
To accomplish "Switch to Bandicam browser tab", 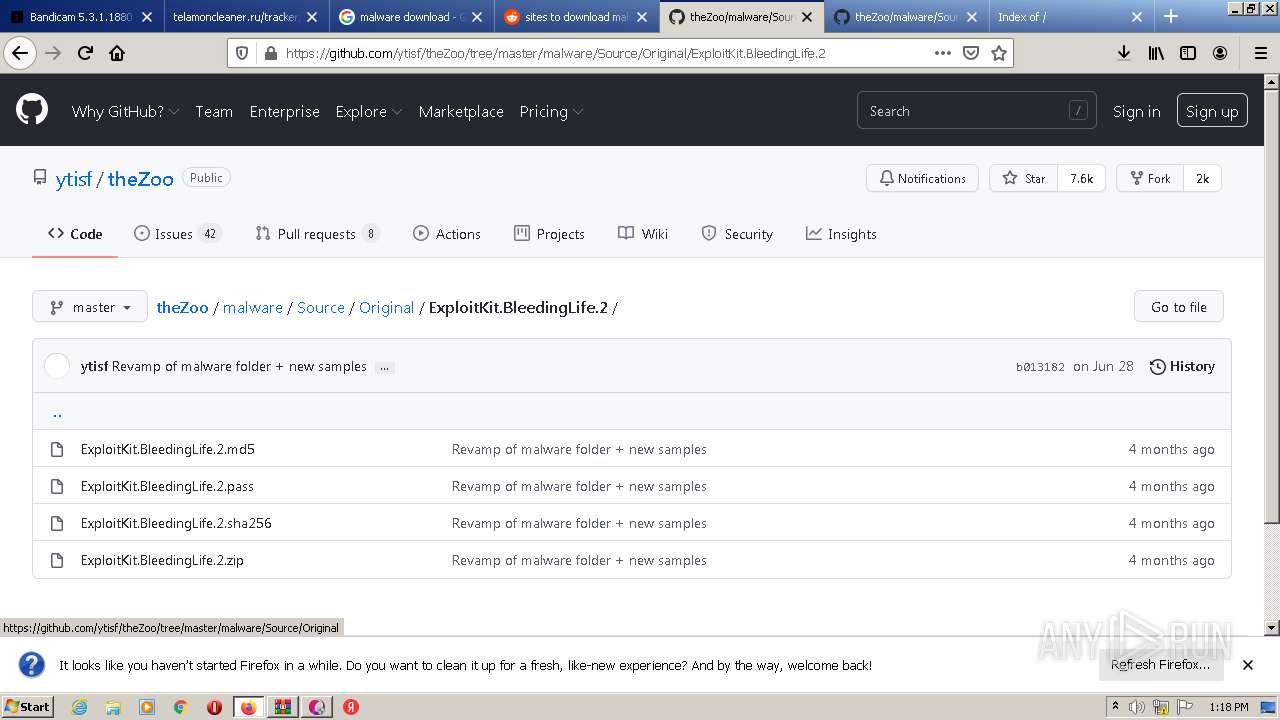I will [x=81, y=16].
